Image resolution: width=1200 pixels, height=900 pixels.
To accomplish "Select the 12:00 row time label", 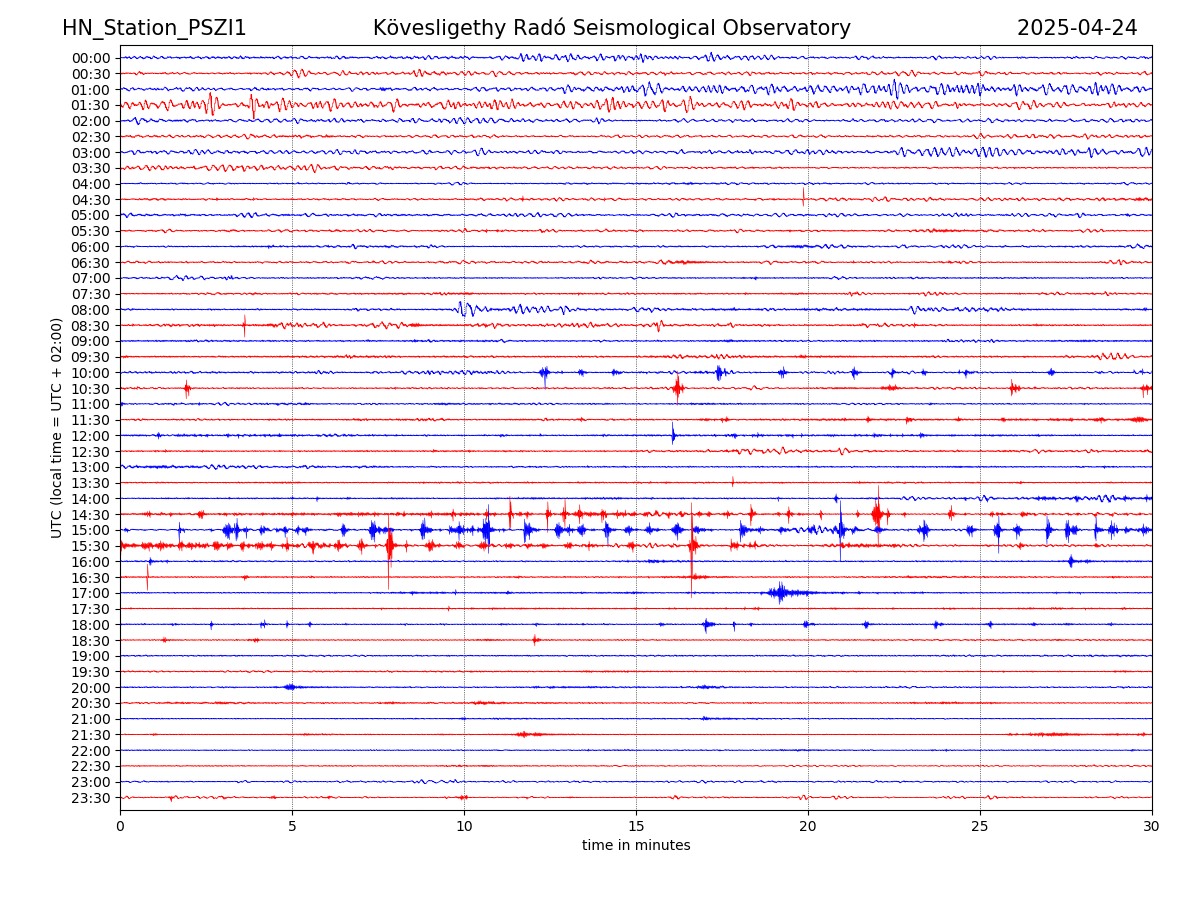I will pyautogui.click(x=91, y=436).
